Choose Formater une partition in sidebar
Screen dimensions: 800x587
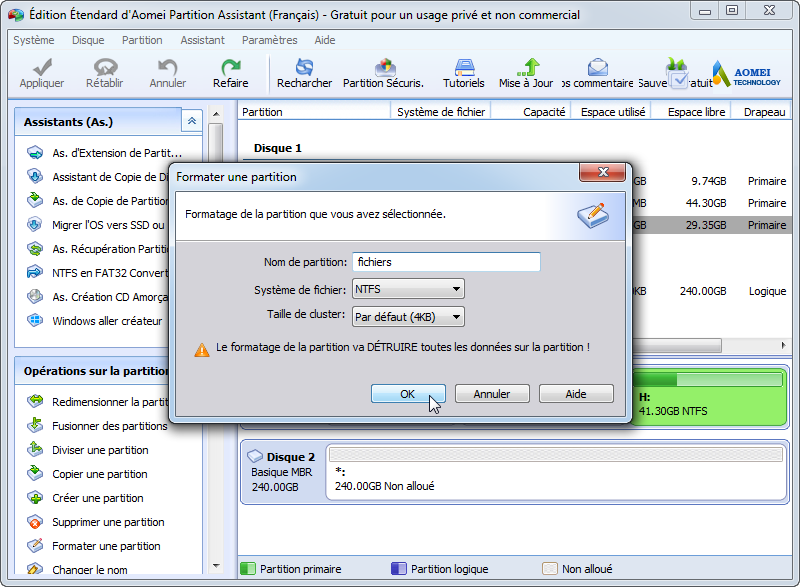(x=94, y=546)
